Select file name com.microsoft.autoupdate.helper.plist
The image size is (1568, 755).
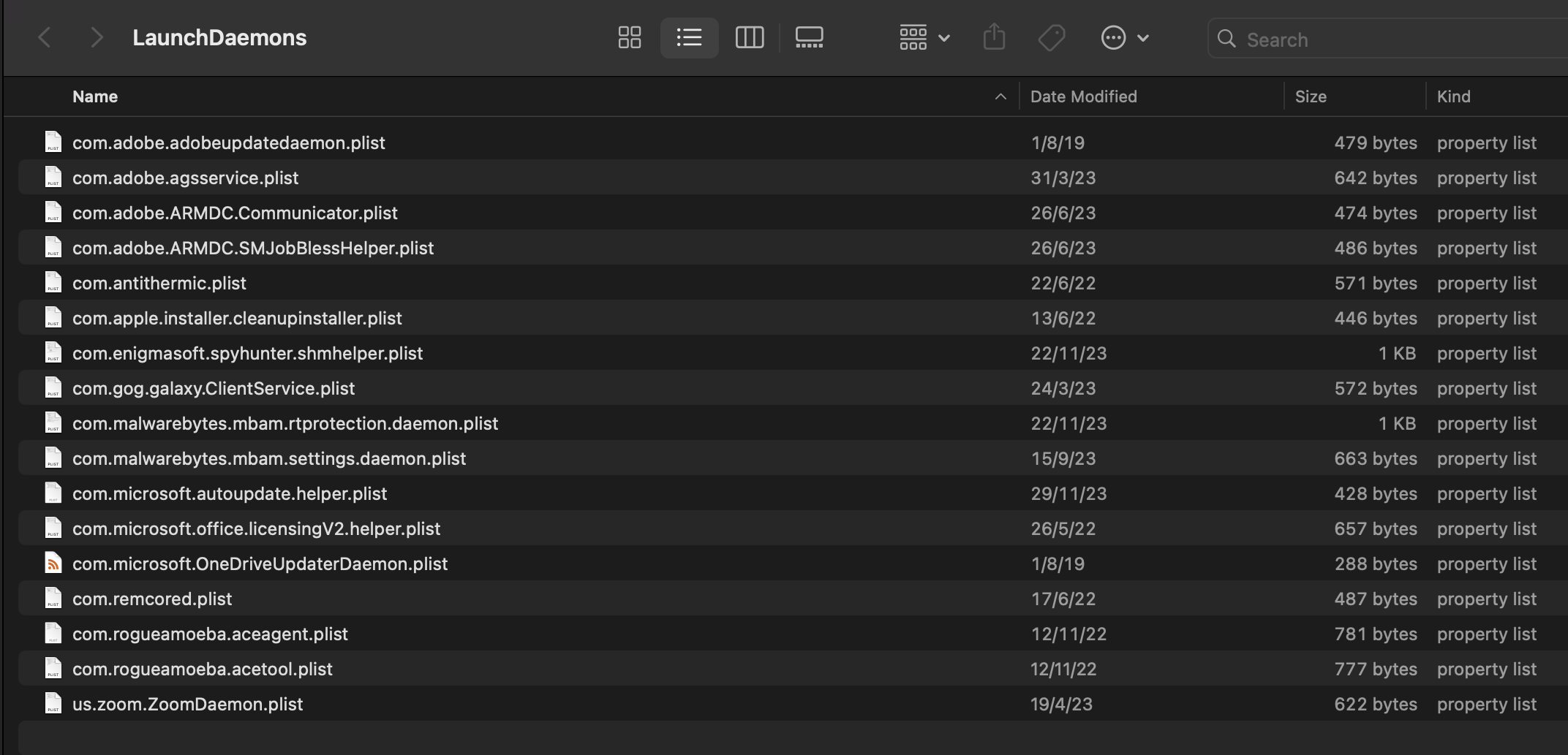230,493
